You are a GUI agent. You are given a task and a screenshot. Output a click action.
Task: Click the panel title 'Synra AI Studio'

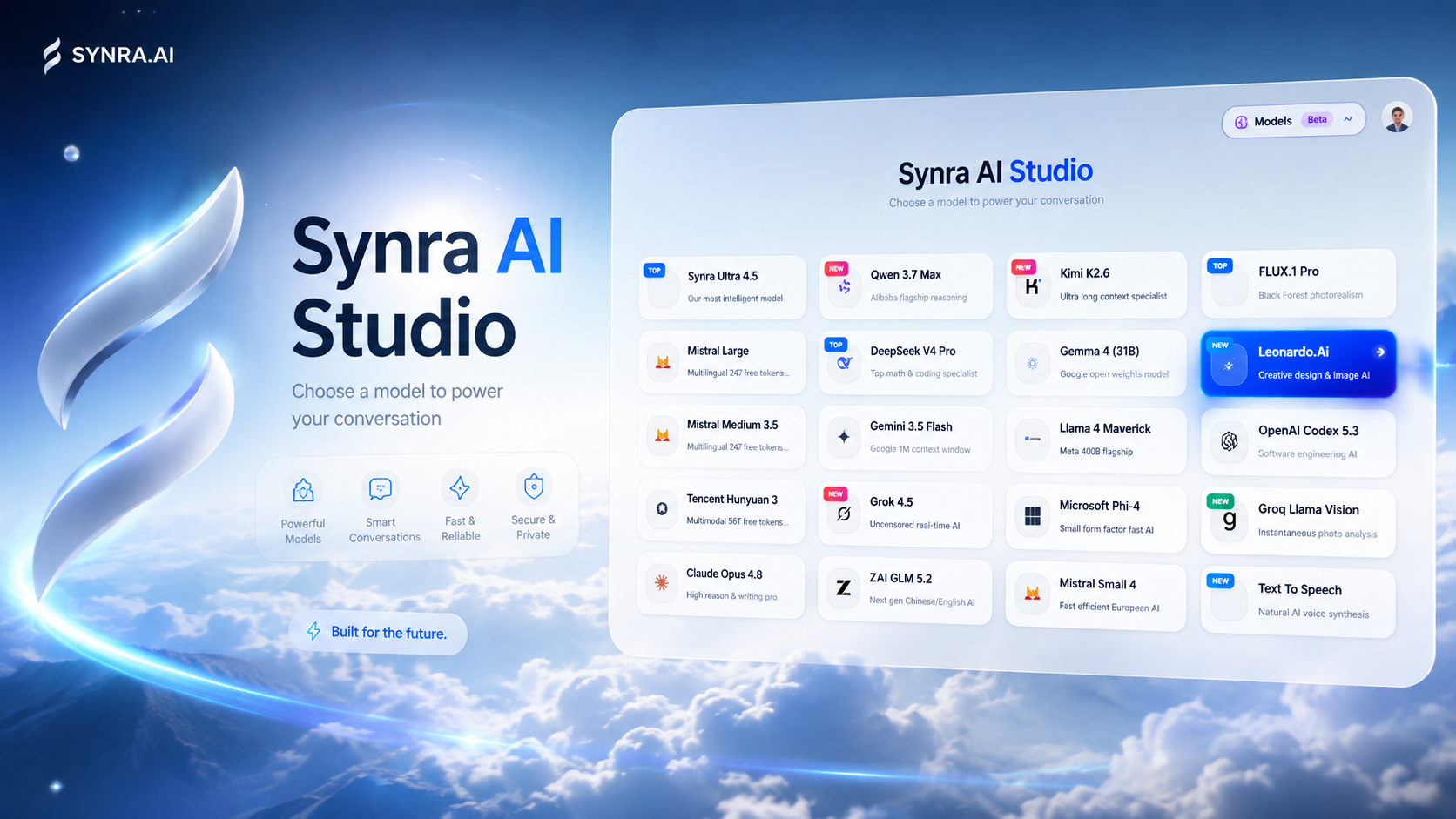tap(995, 171)
